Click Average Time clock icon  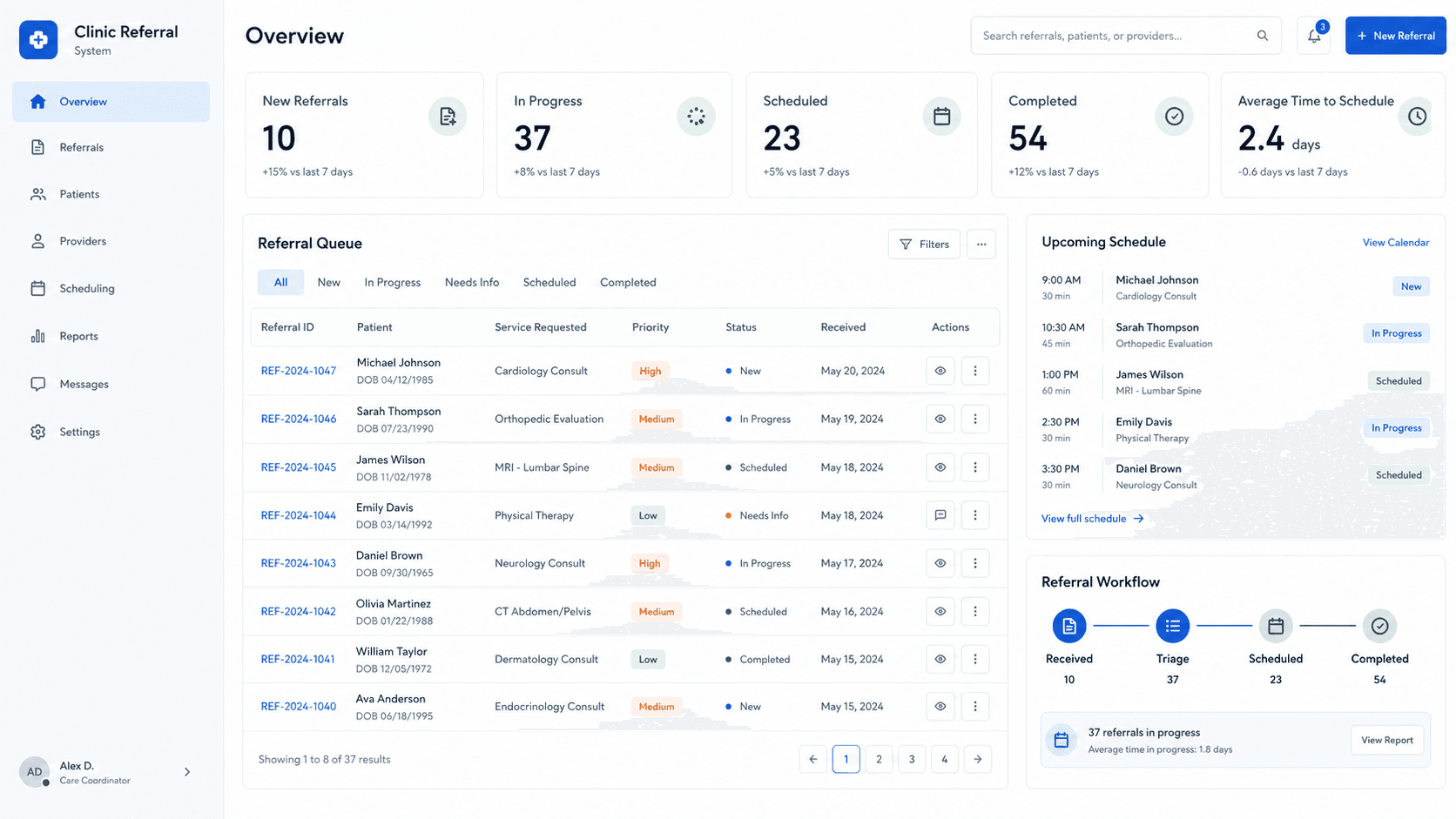1417,116
